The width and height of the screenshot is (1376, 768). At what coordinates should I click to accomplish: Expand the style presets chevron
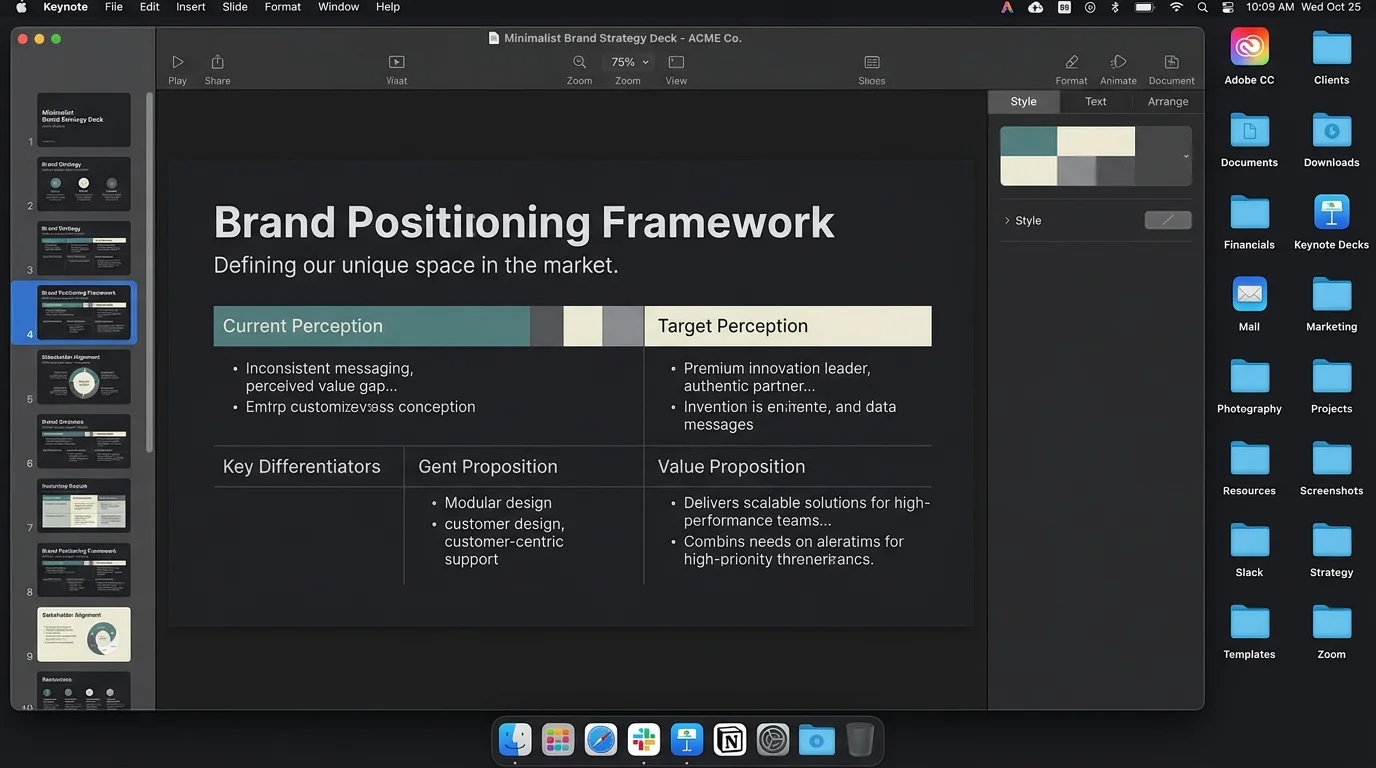click(1186, 156)
